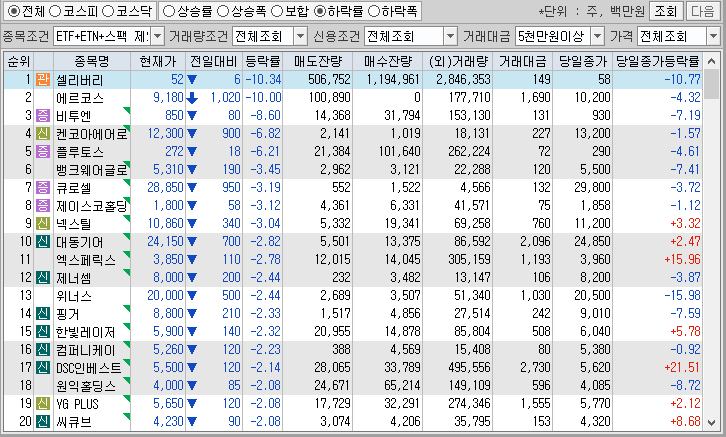The height and width of the screenshot is (437, 726).
Task: Sort by the 등락률 column header
Action: [x=263, y=61]
